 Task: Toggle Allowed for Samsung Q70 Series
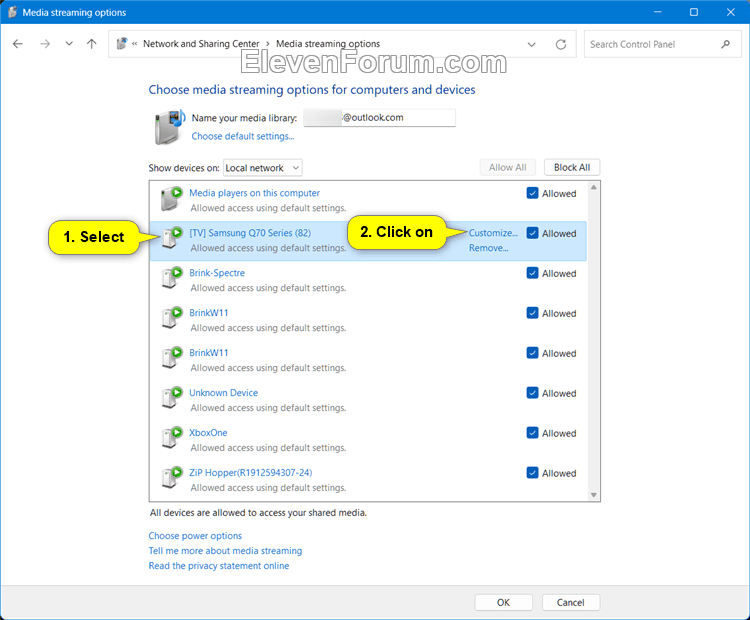click(532, 233)
